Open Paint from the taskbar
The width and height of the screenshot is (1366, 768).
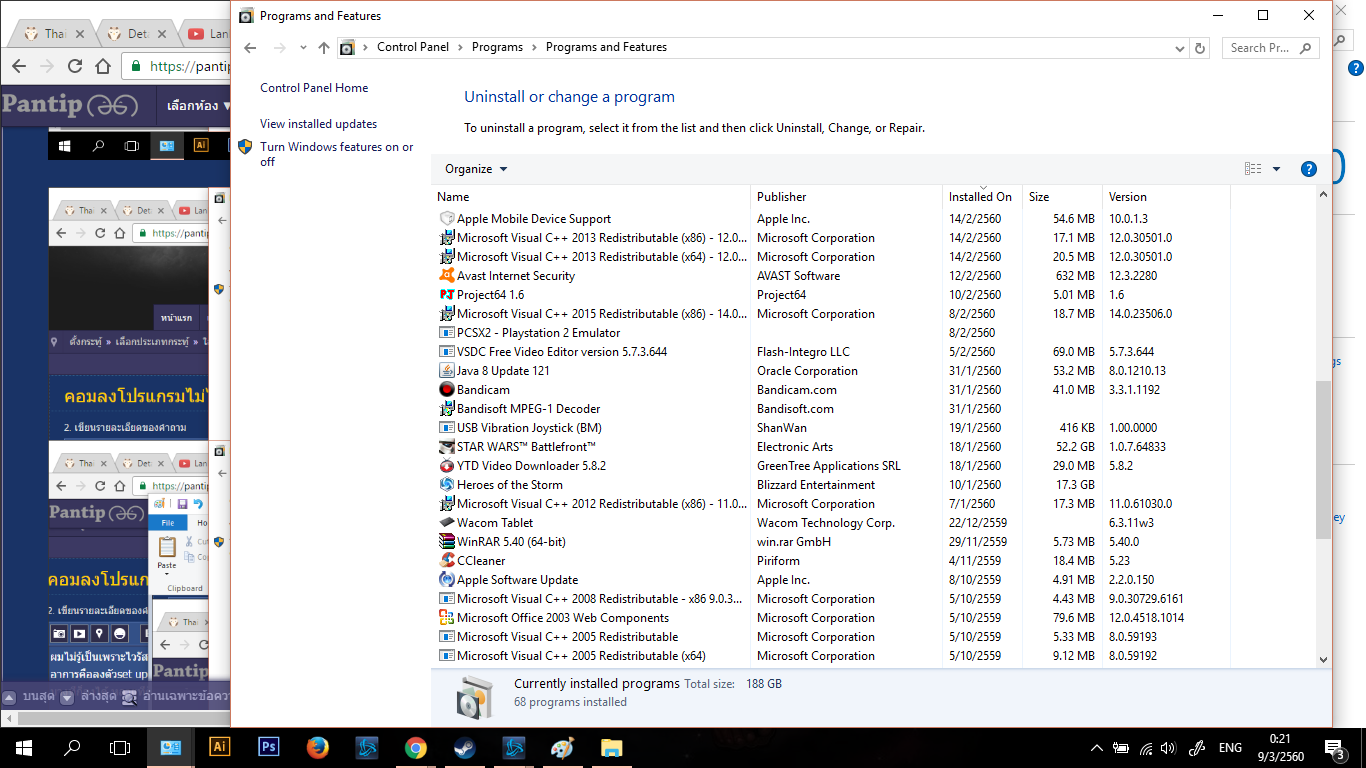(563, 747)
